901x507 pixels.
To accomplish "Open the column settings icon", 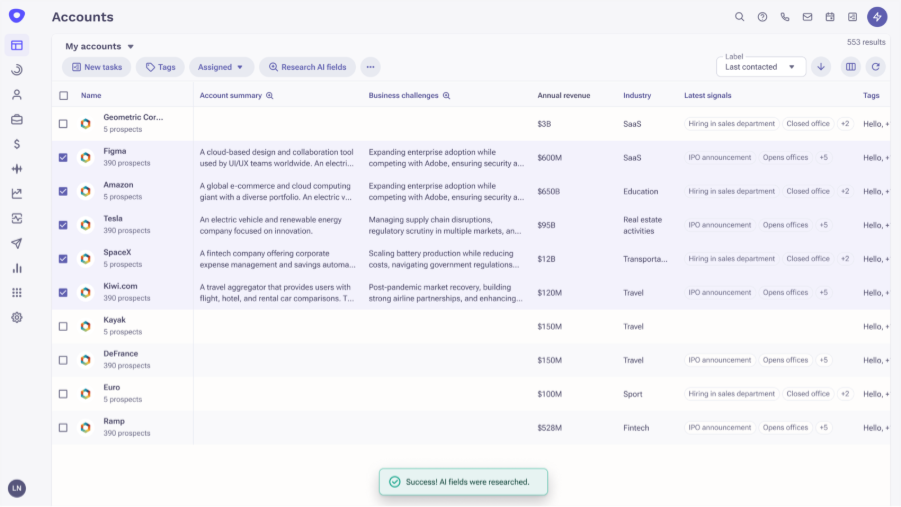I will pos(850,67).
